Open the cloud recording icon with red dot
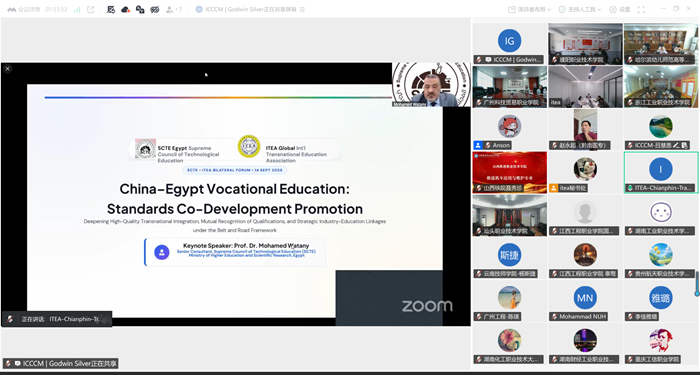 (125, 9)
